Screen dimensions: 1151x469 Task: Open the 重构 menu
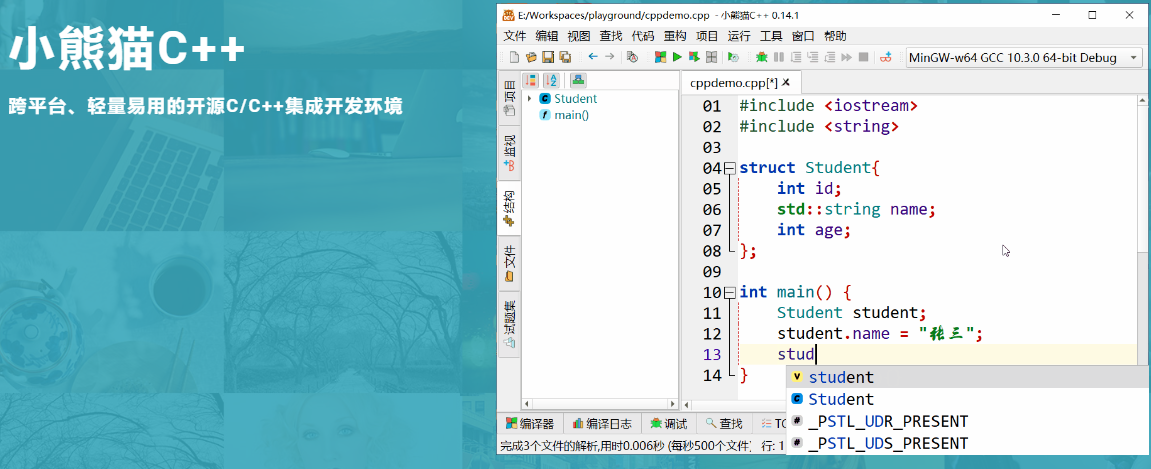point(675,36)
